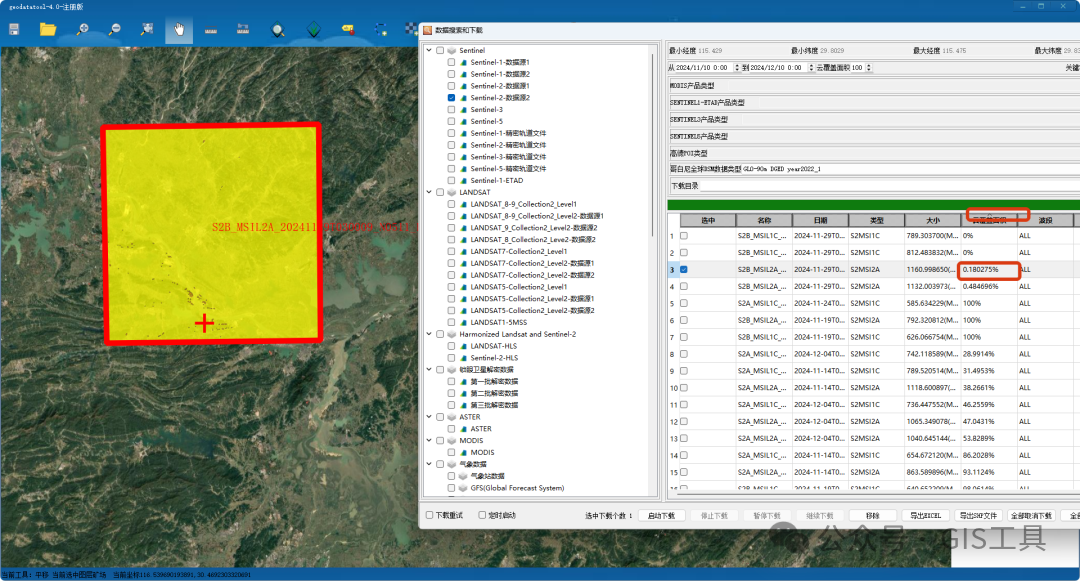Select the draw polygon region tool
Screen dimensions: 1080x581
click(x=380, y=30)
